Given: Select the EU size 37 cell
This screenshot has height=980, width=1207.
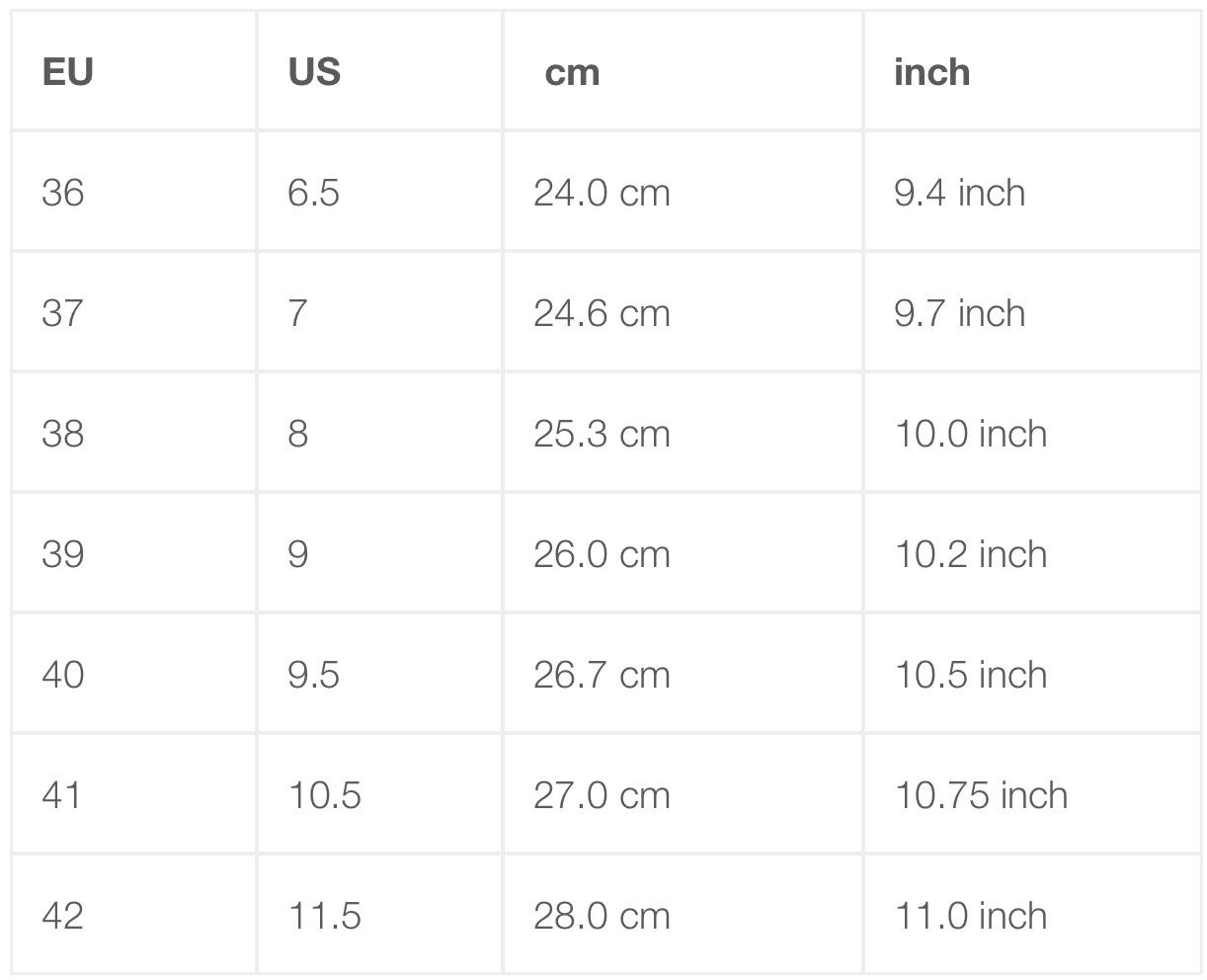Looking at the screenshot, I should tap(63, 313).
